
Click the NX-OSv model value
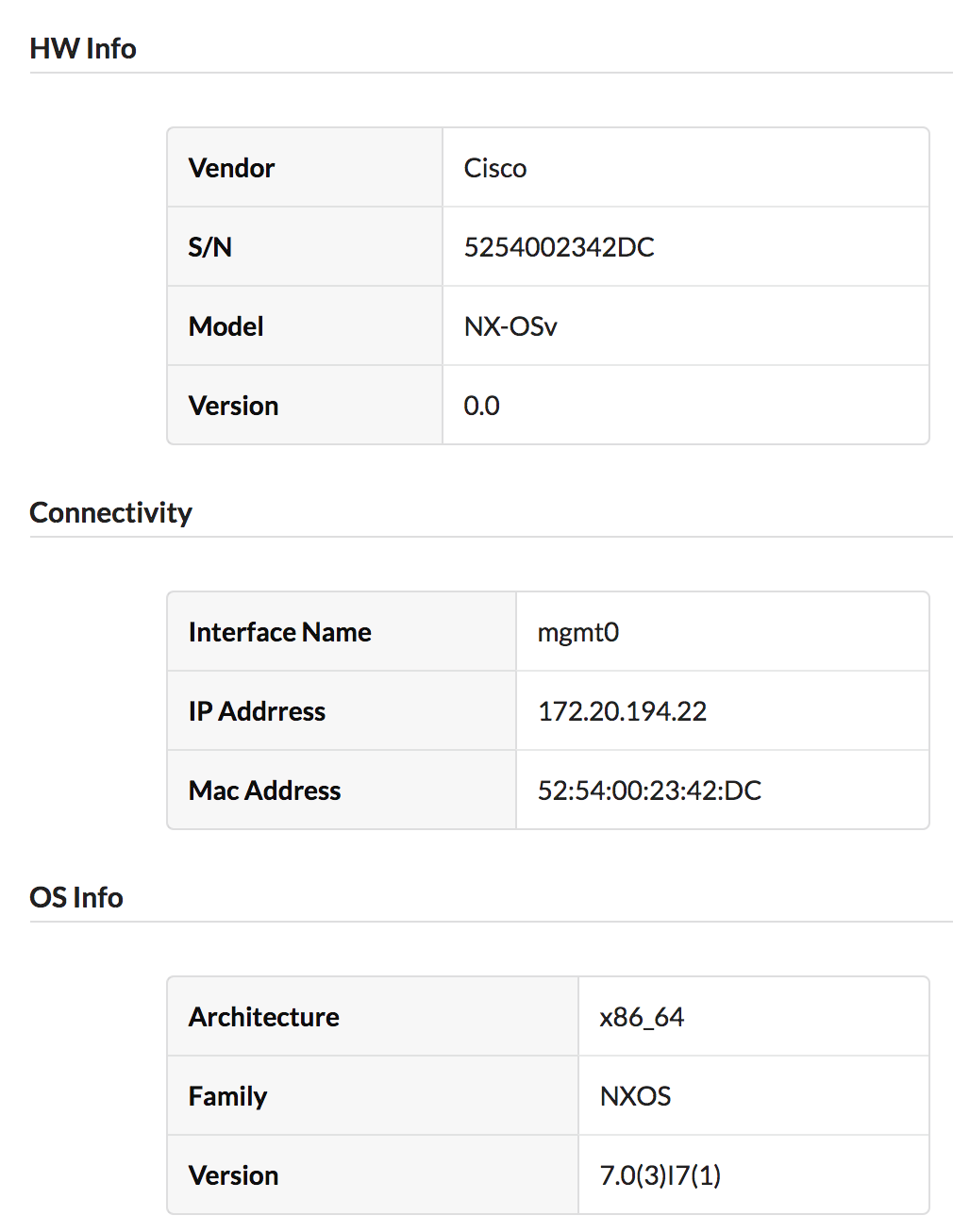tap(510, 327)
